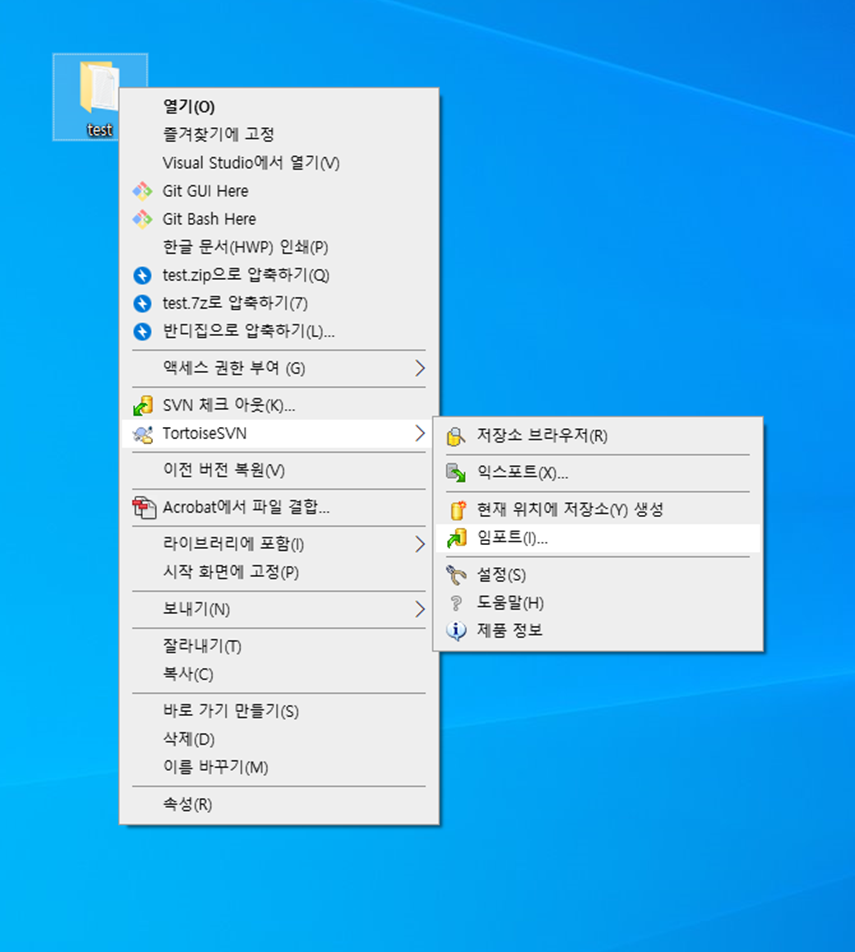Image resolution: width=855 pixels, height=952 pixels.
Task: Choose 반디집으로 압축하기(L)...
Action: coord(279,332)
